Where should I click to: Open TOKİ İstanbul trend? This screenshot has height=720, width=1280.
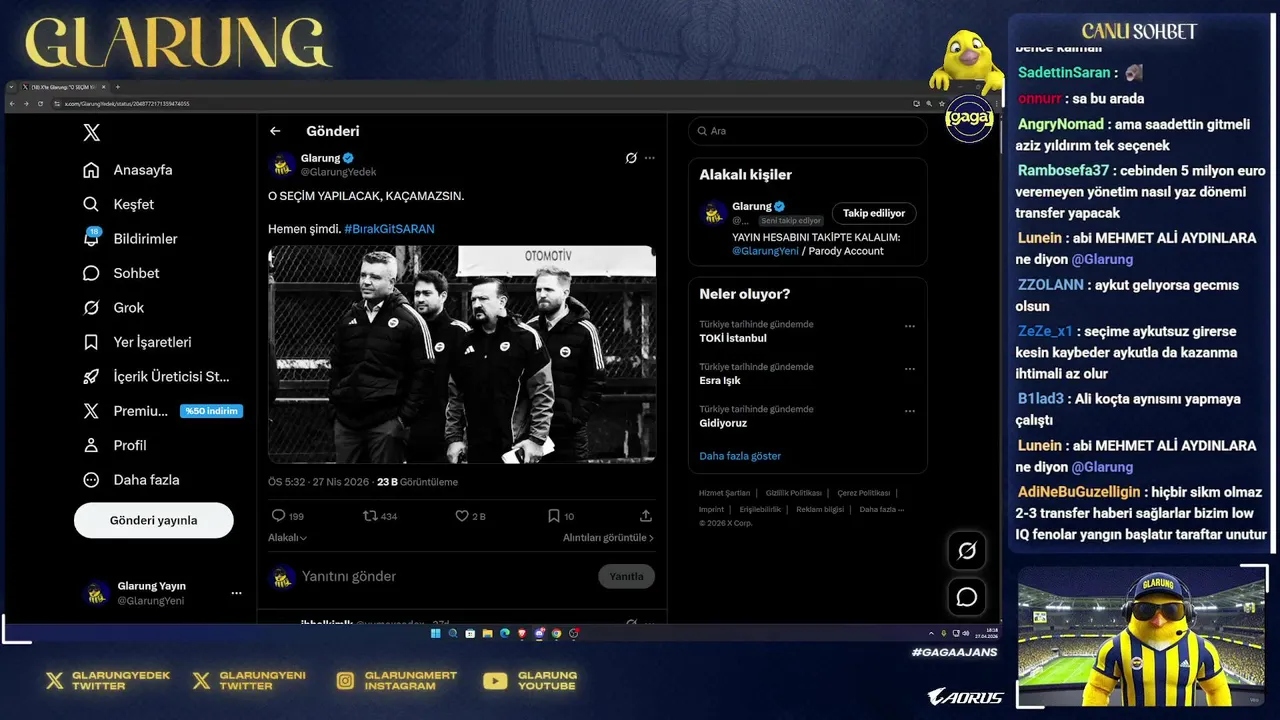point(733,338)
